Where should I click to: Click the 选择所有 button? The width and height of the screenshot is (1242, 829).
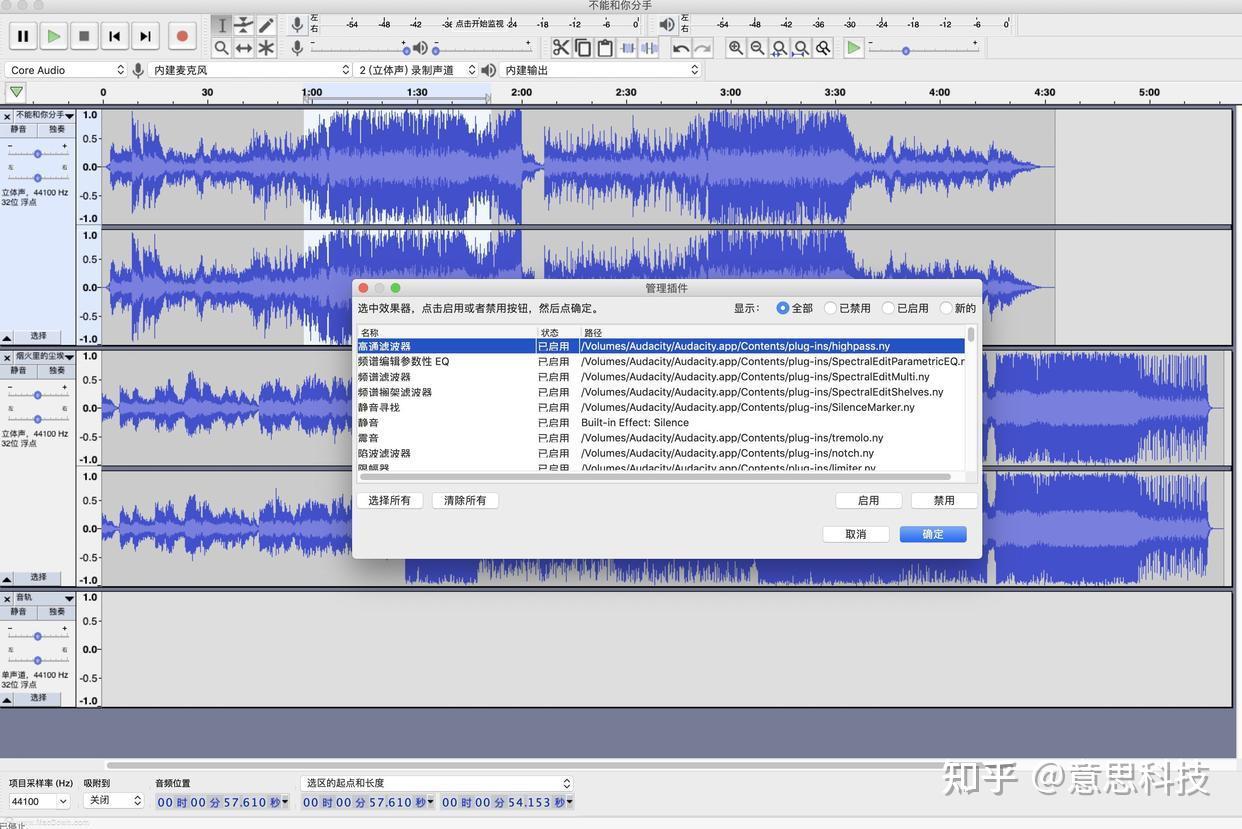389,500
